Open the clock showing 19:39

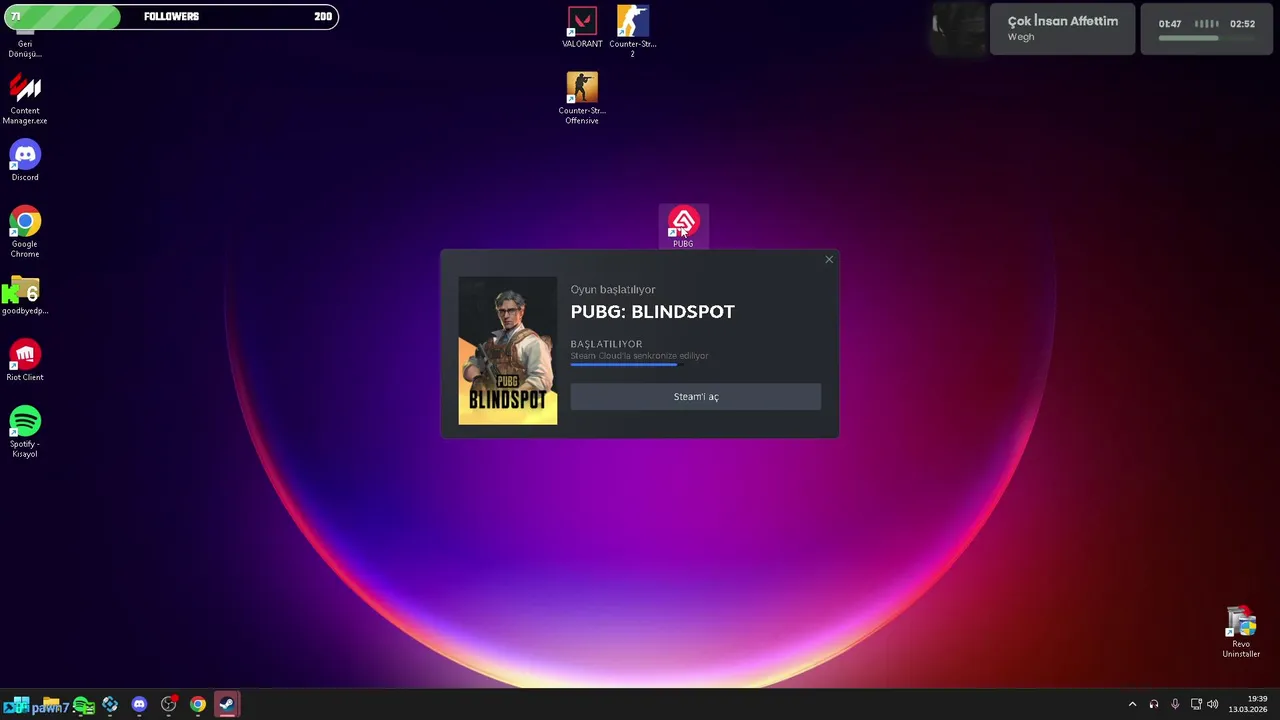1248,704
